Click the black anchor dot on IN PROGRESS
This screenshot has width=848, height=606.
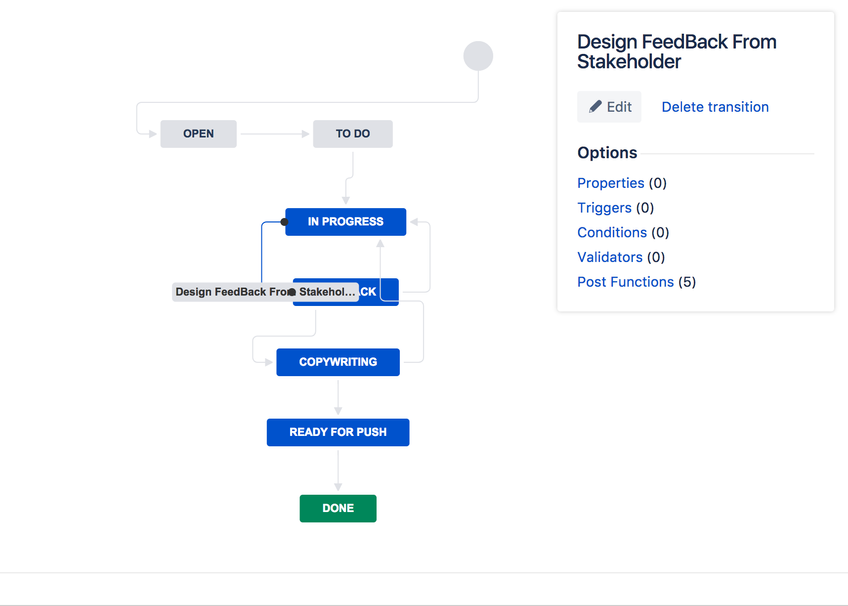[x=284, y=222]
